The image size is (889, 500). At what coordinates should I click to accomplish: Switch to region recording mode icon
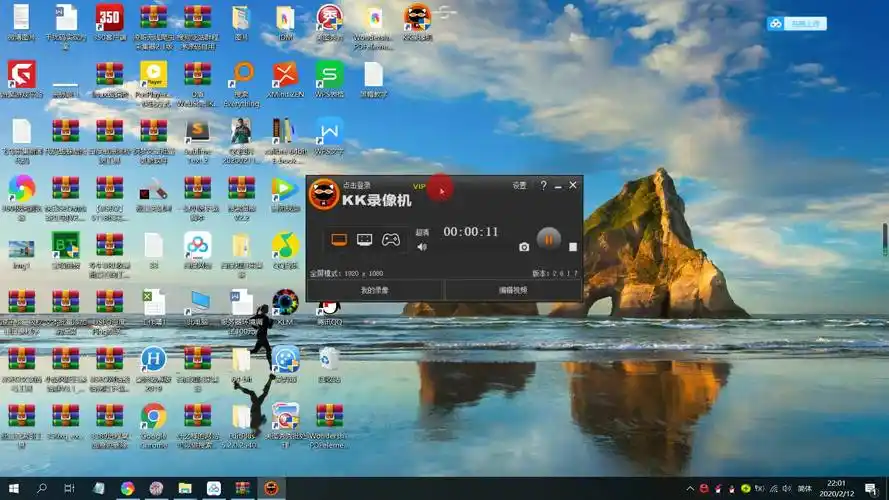point(365,240)
